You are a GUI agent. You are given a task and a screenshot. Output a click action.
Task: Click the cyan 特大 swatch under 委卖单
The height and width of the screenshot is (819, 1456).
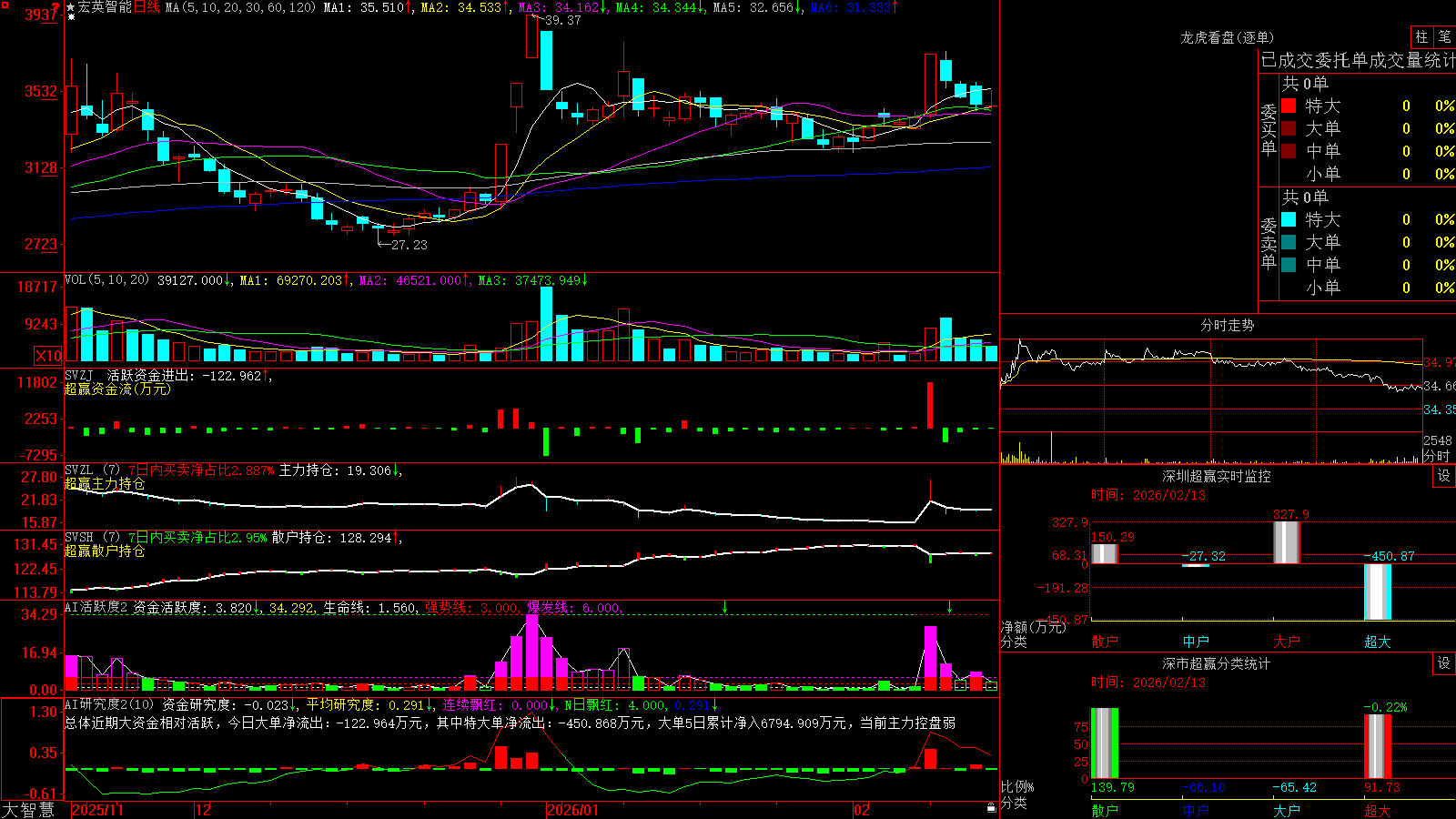coord(1289,219)
